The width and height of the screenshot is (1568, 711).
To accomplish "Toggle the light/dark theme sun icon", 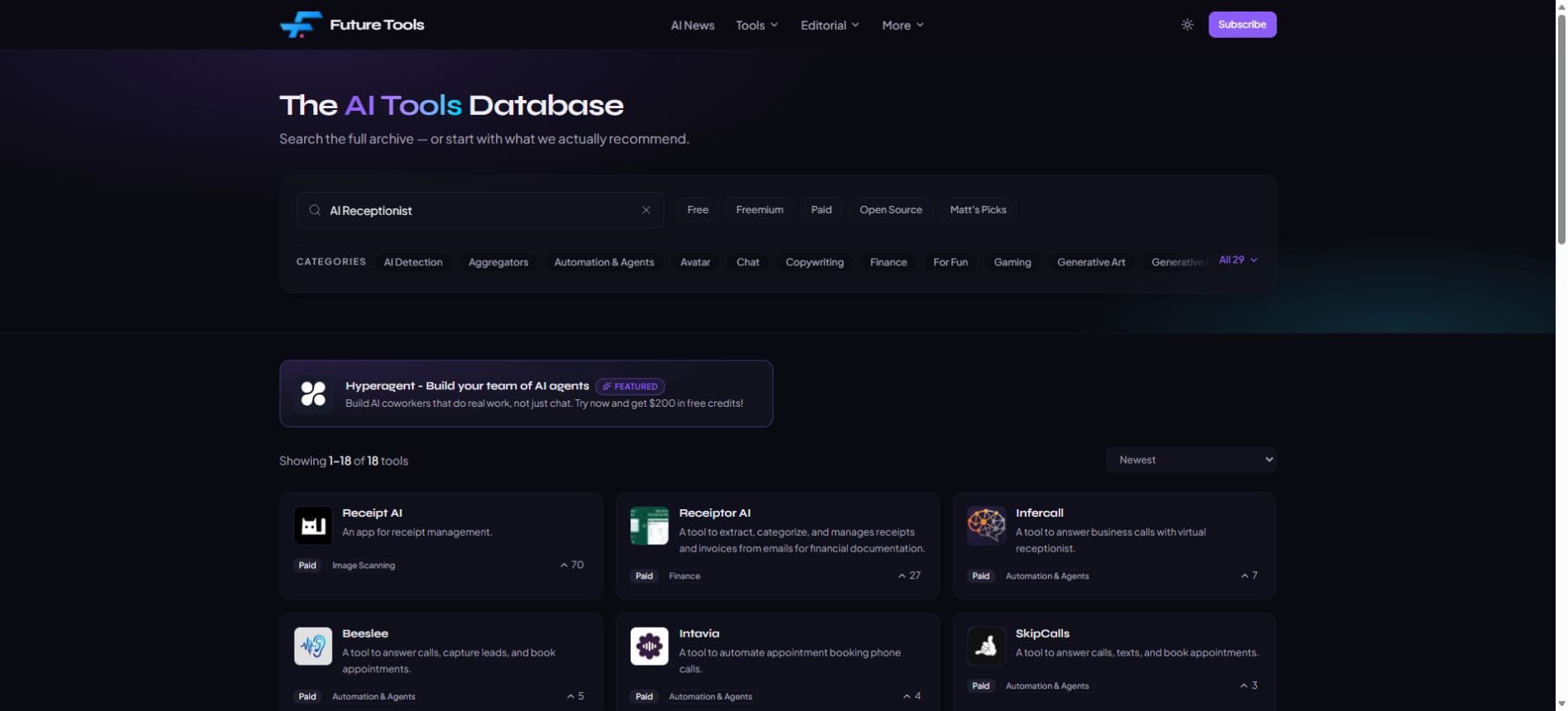I will [1187, 25].
